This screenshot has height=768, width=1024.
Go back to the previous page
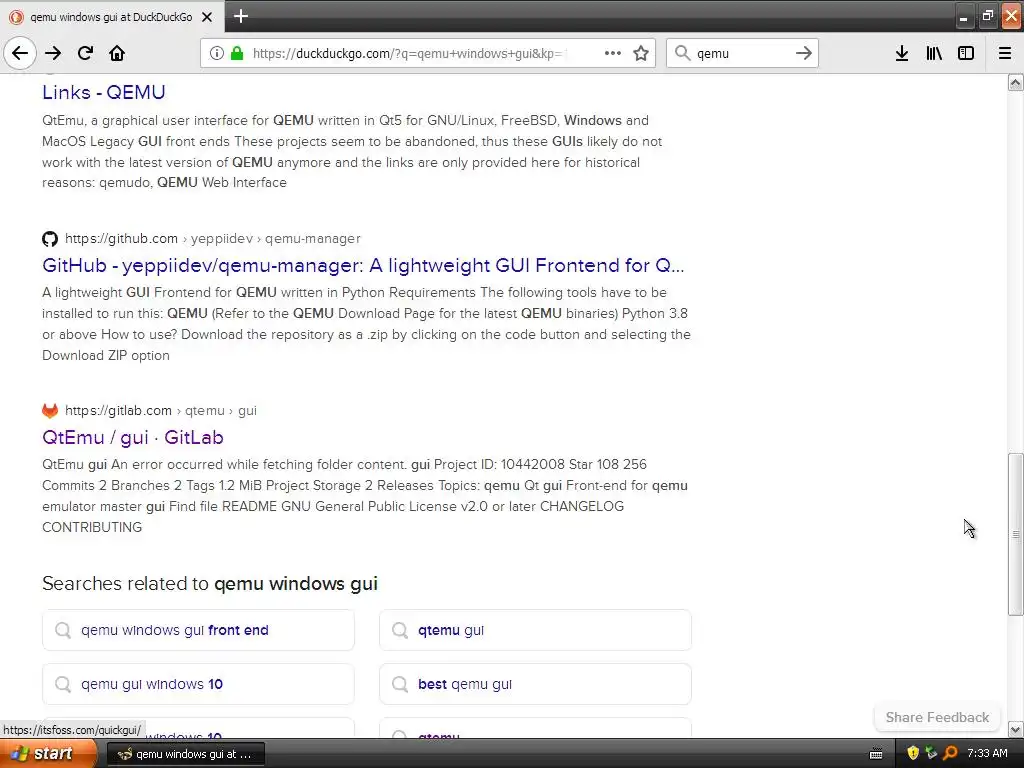click(x=20, y=53)
